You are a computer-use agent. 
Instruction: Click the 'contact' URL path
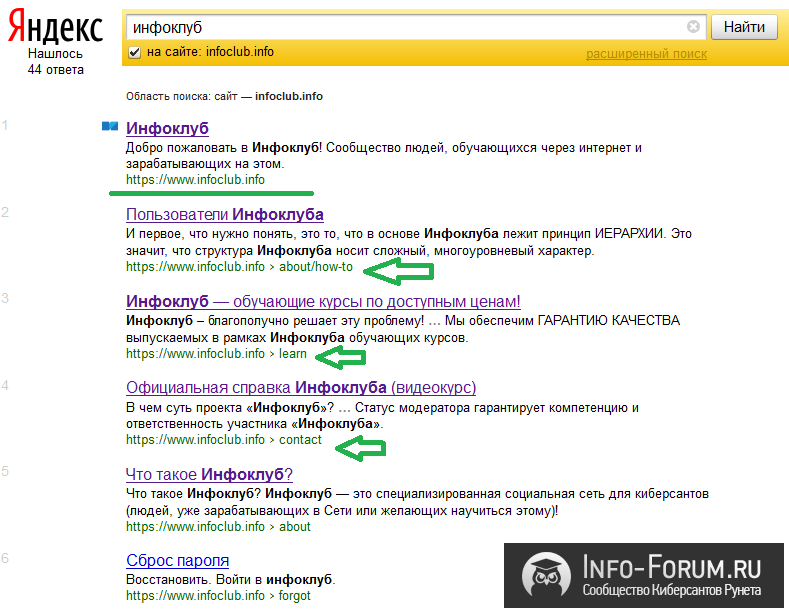point(300,440)
